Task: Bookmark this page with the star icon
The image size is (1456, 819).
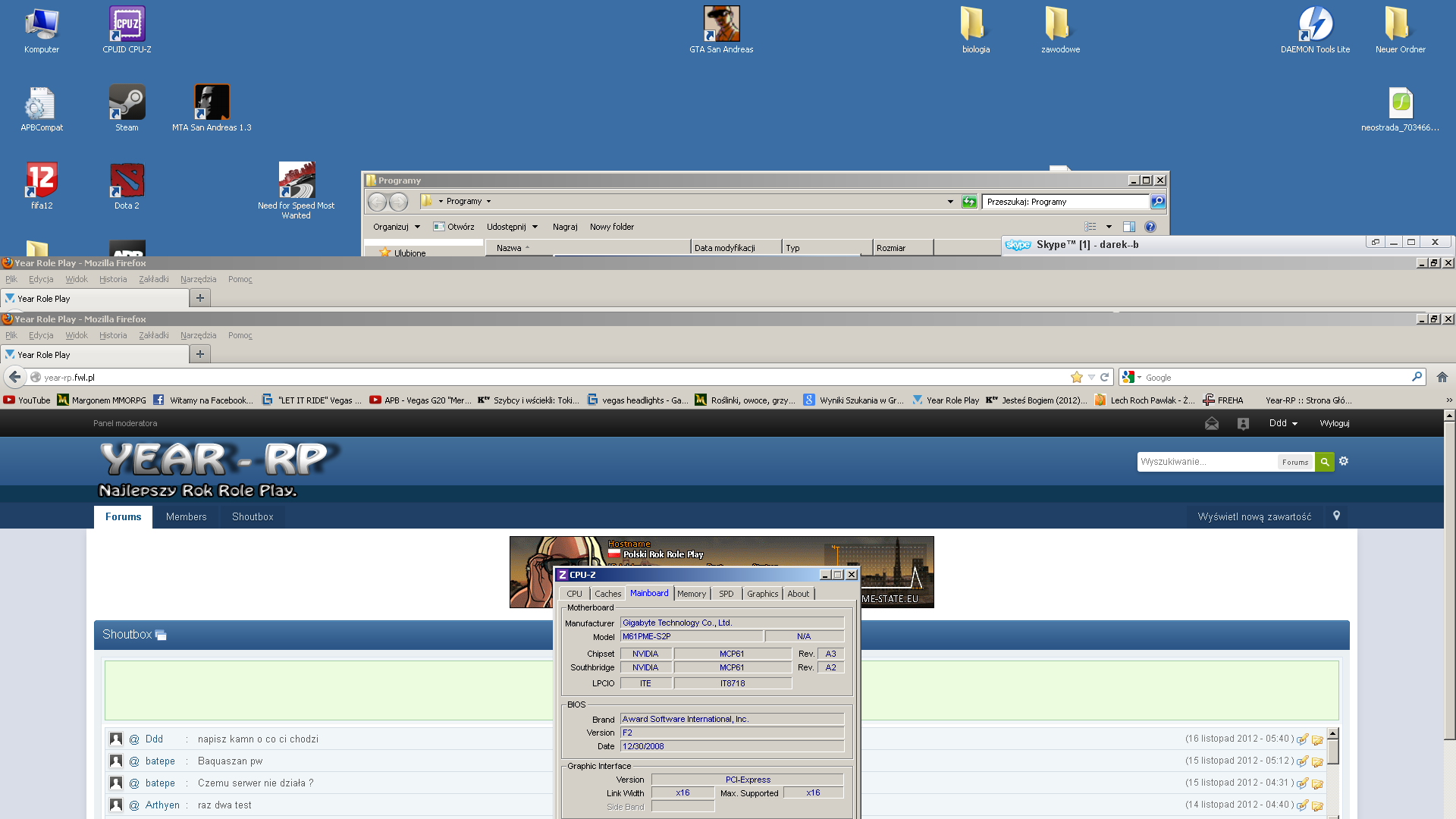Action: point(1077,378)
